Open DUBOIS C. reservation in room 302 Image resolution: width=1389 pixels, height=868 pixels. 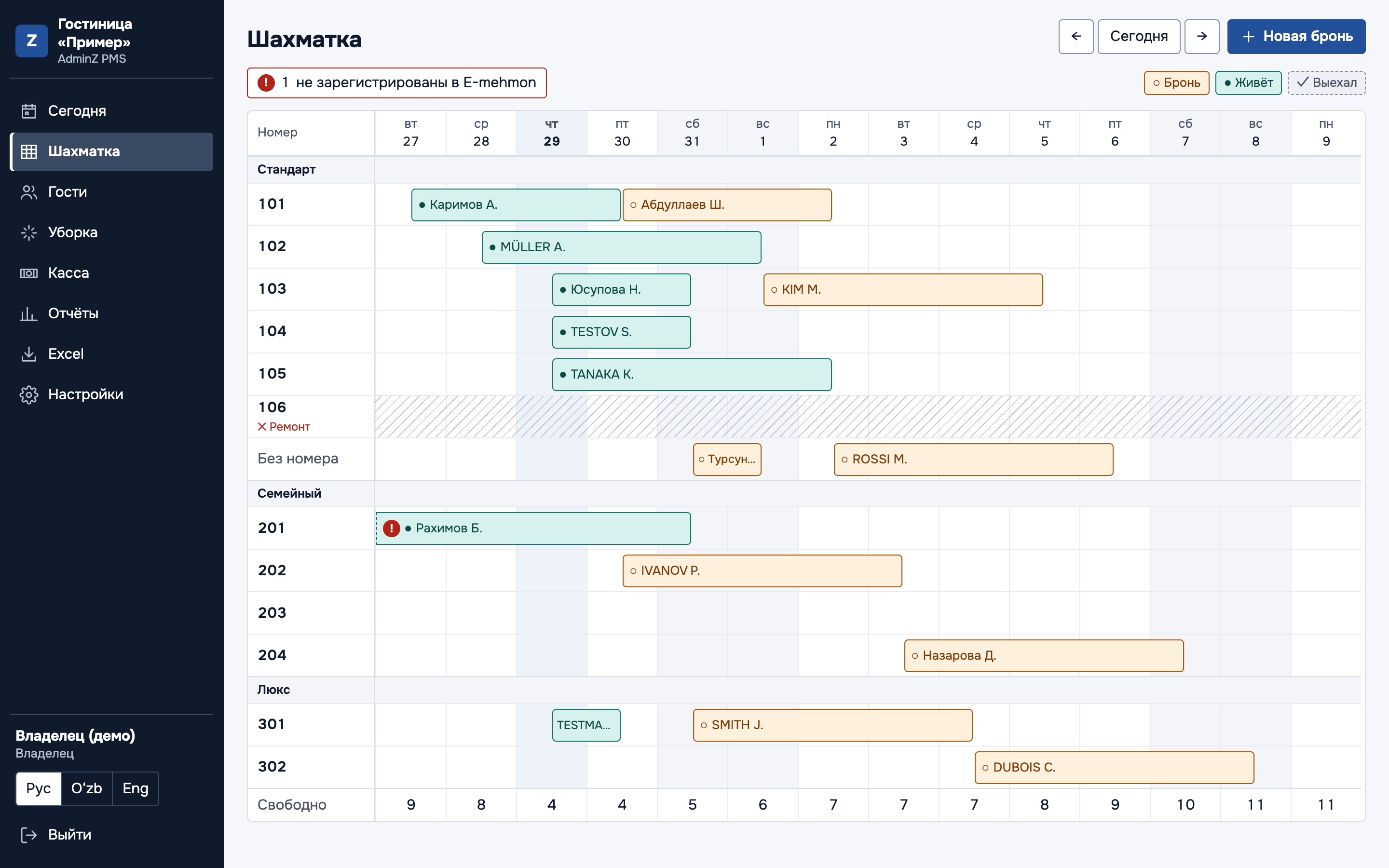click(x=1114, y=768)
